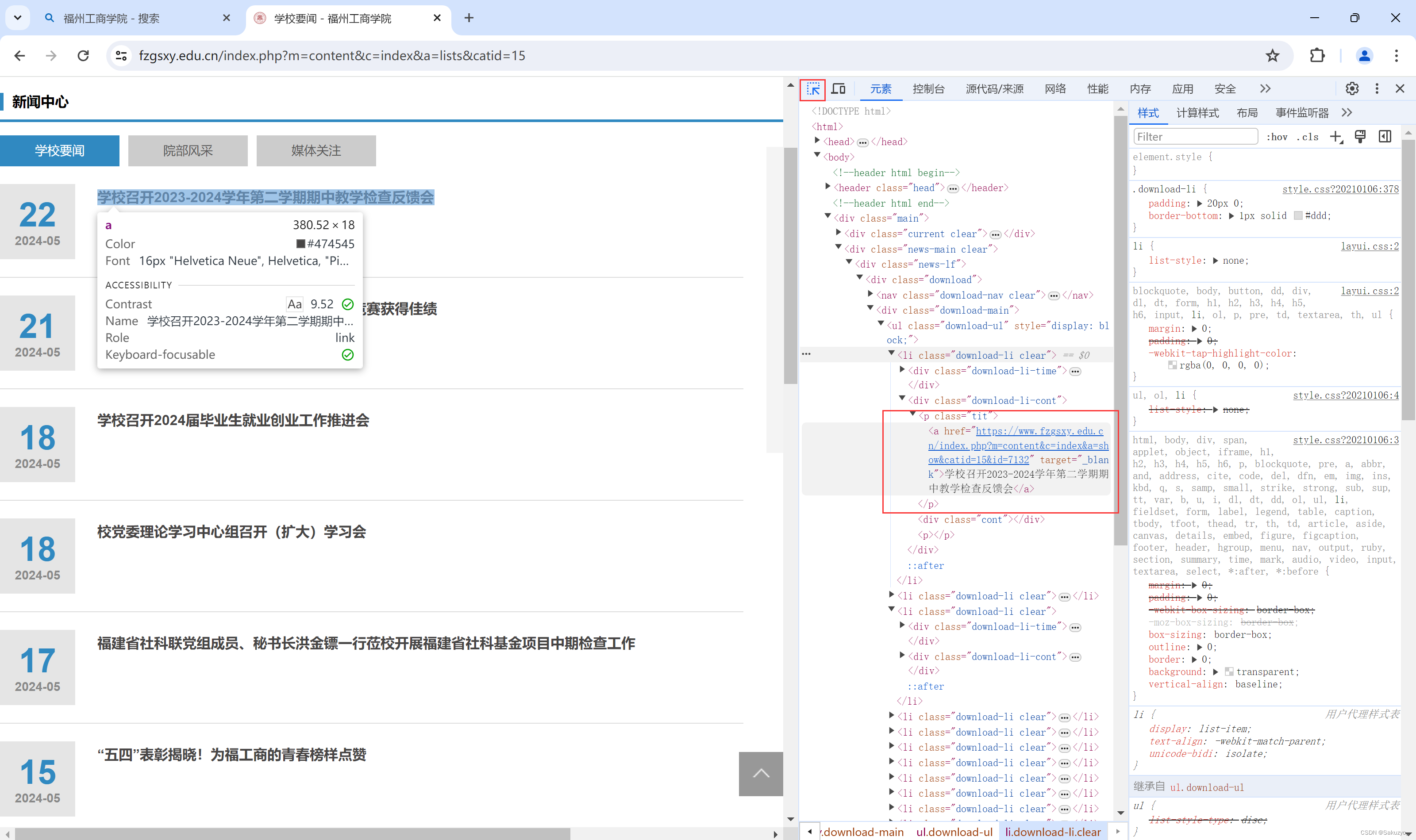Toggle device toolbar emulation icon

[839, 89]
